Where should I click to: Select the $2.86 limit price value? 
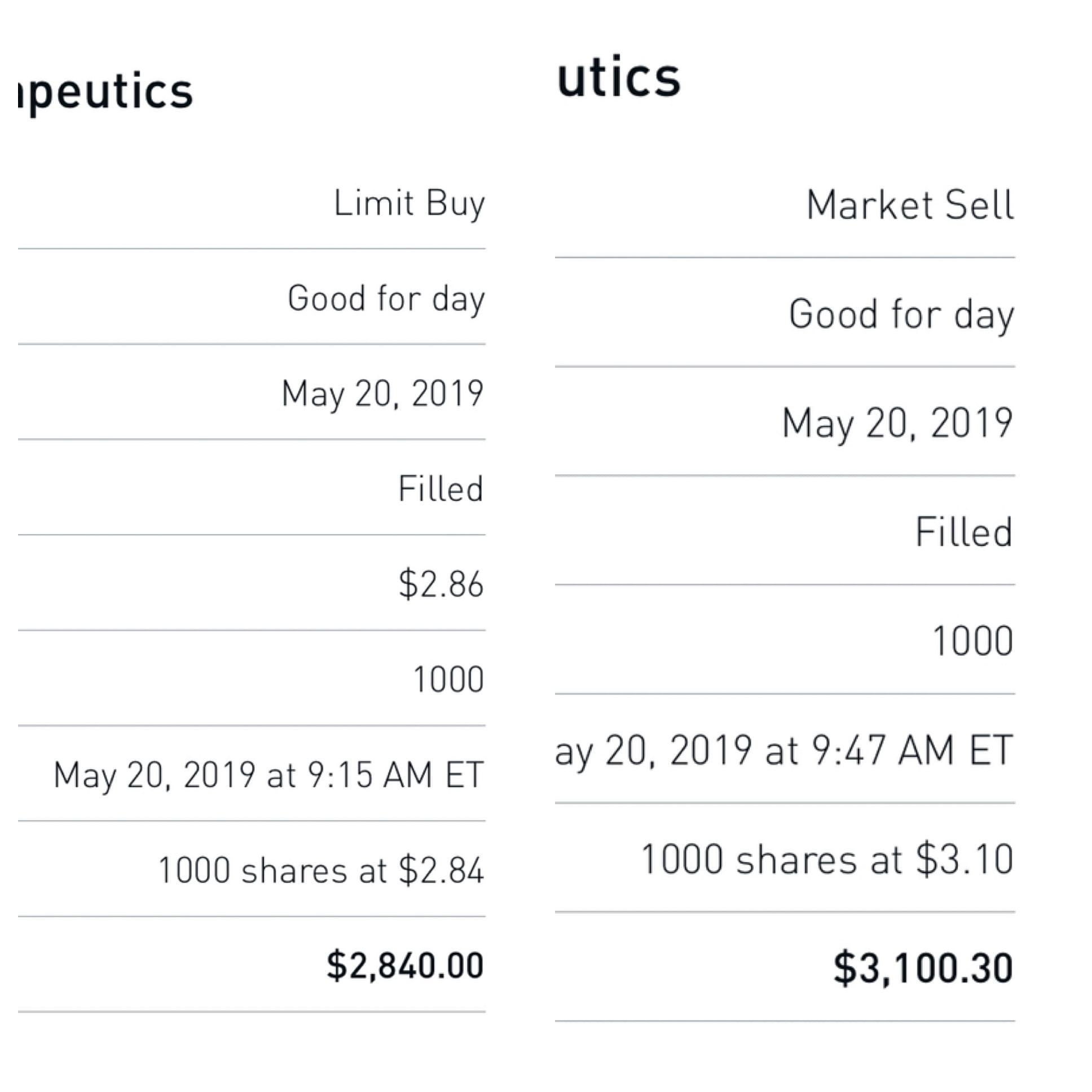[441, 584]
